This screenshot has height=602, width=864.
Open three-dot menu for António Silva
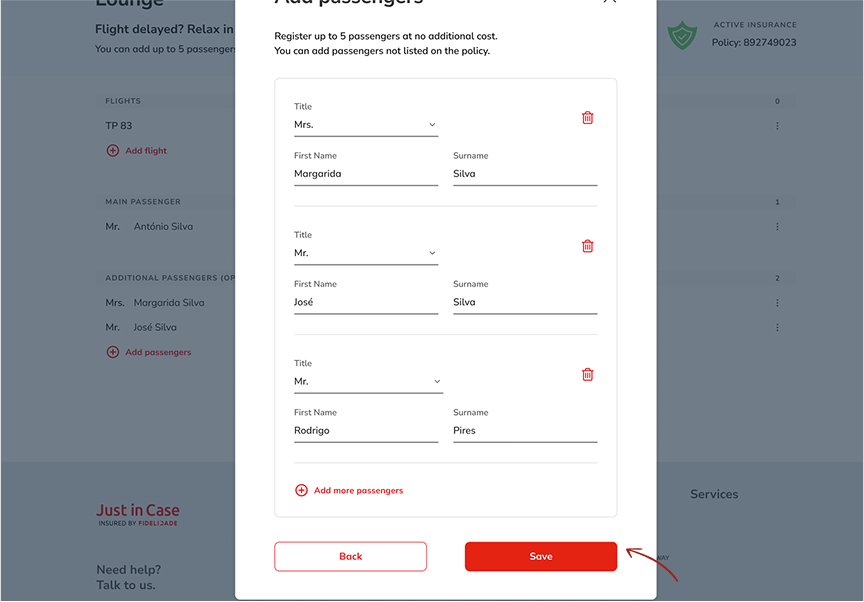(777, 227)
